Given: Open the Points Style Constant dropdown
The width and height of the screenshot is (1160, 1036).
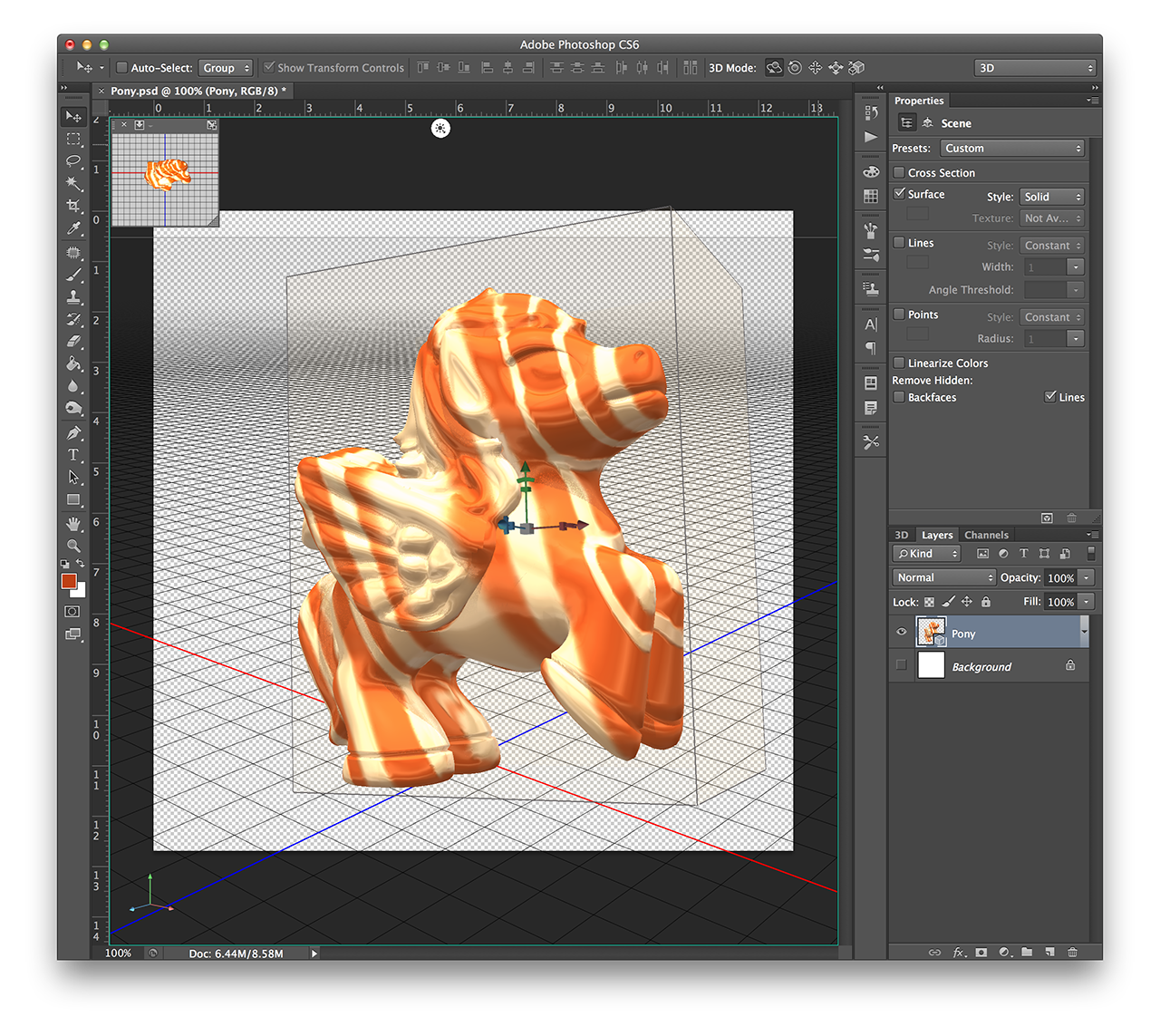Looking at the screenshot, I should [x=1052, y=317].
